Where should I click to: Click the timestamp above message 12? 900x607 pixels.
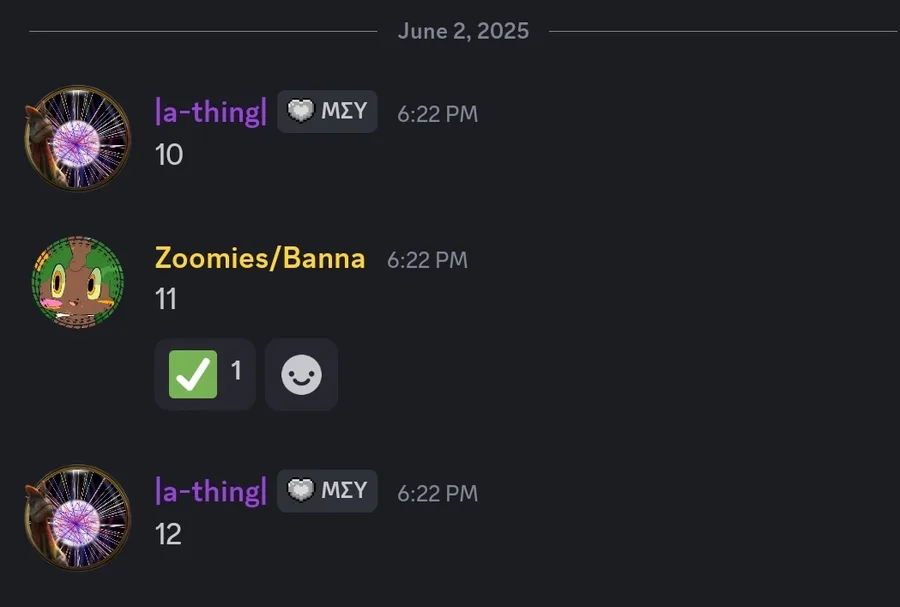coord(437,493)
